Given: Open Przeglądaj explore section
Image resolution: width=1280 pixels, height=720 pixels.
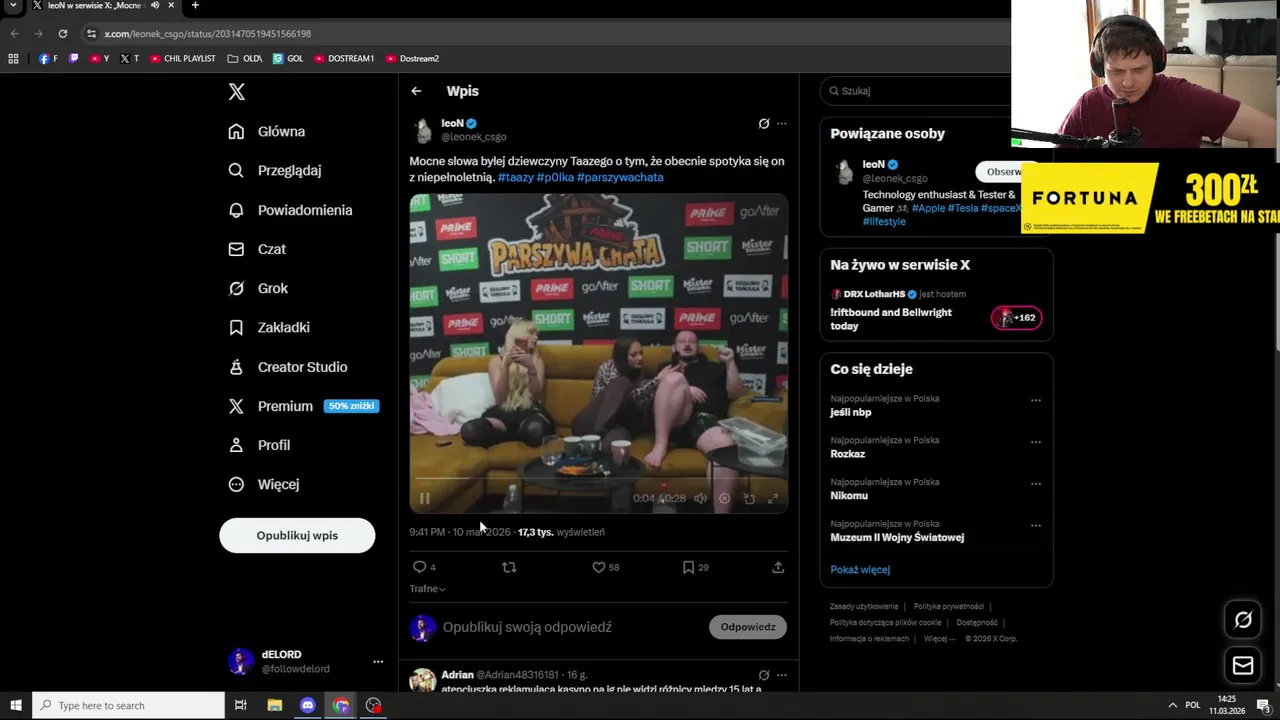Looking at the screenshot, I should [275, 171].
